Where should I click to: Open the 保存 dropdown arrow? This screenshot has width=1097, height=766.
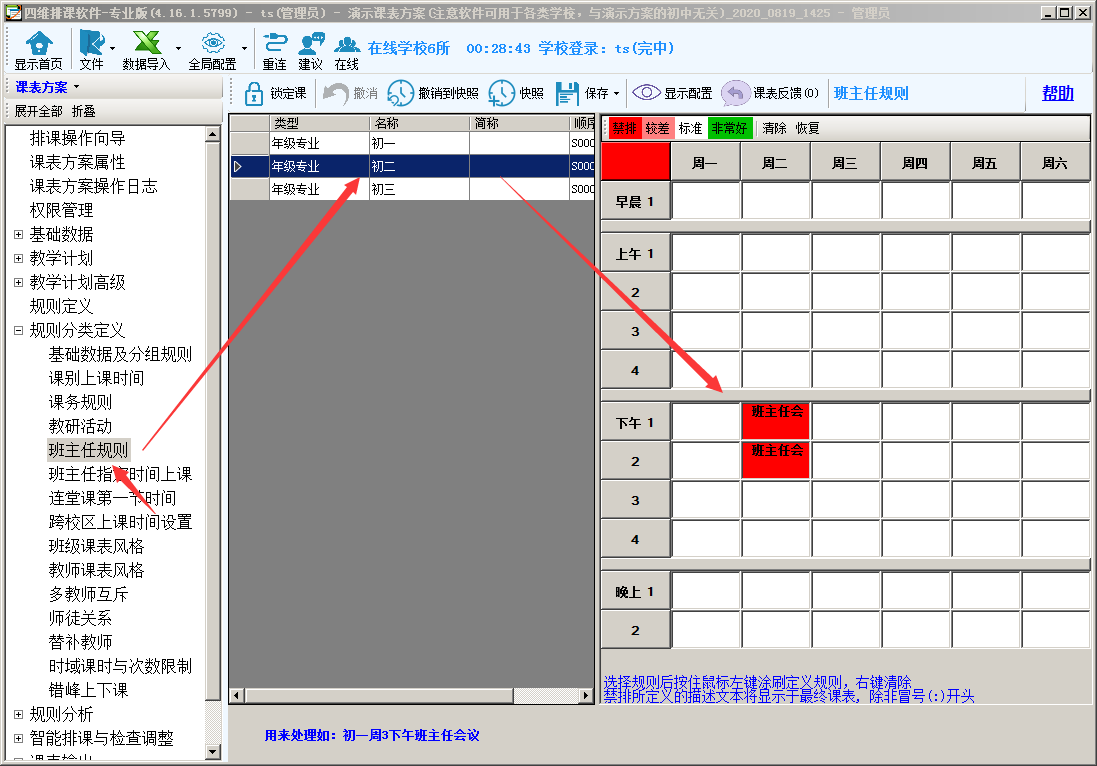point(616,94)
